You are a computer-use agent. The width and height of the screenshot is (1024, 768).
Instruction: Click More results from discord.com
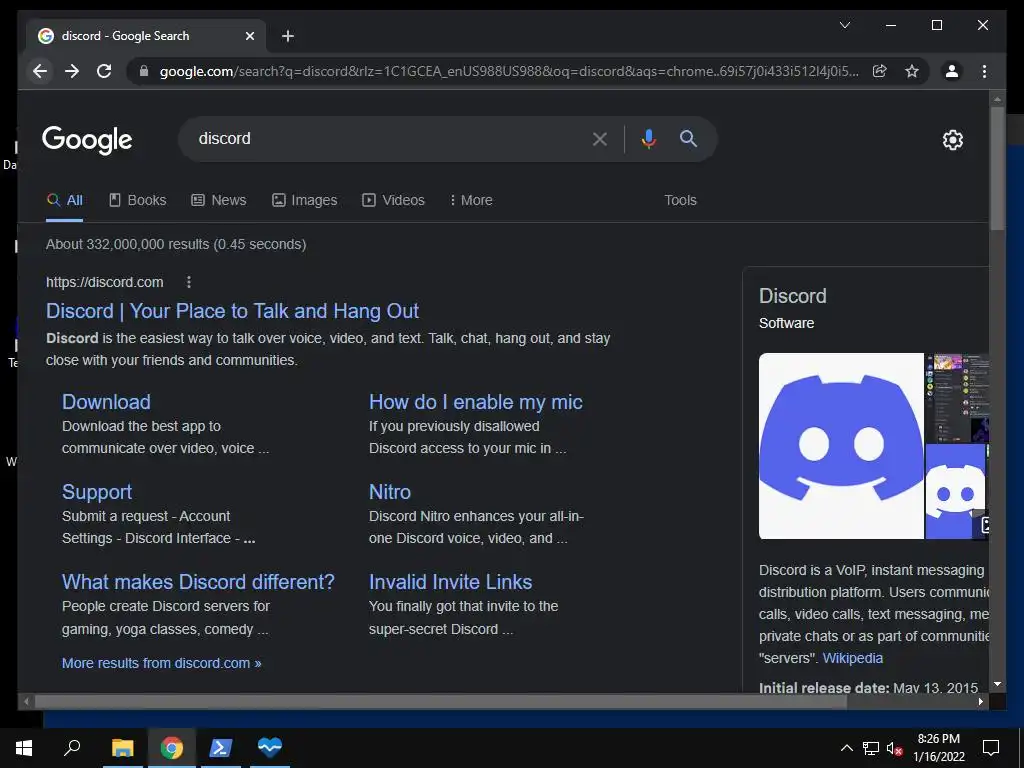point(161,663)
